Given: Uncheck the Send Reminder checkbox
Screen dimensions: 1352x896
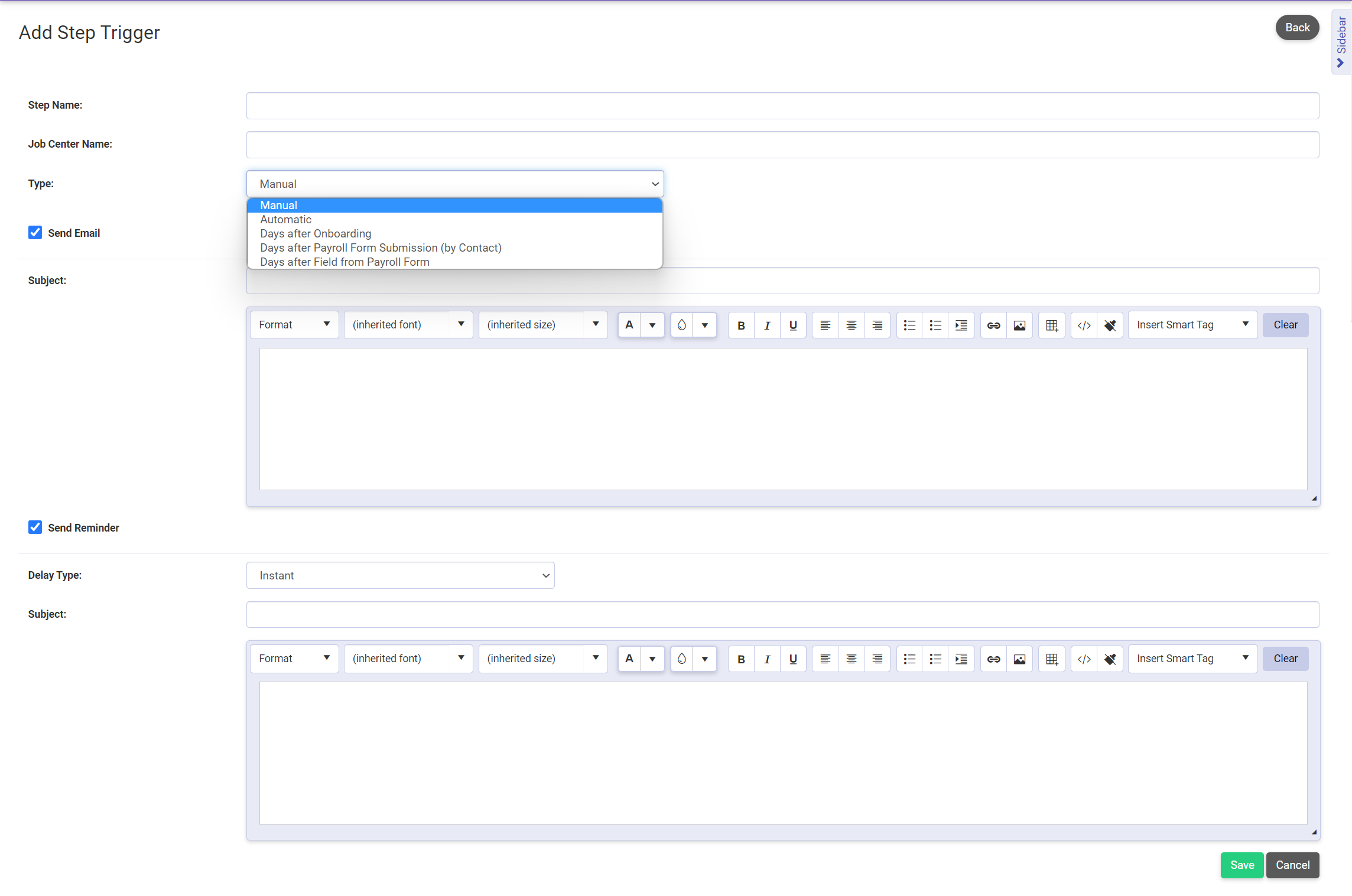Looking at the screenshot, I should (x=35, y=527).
